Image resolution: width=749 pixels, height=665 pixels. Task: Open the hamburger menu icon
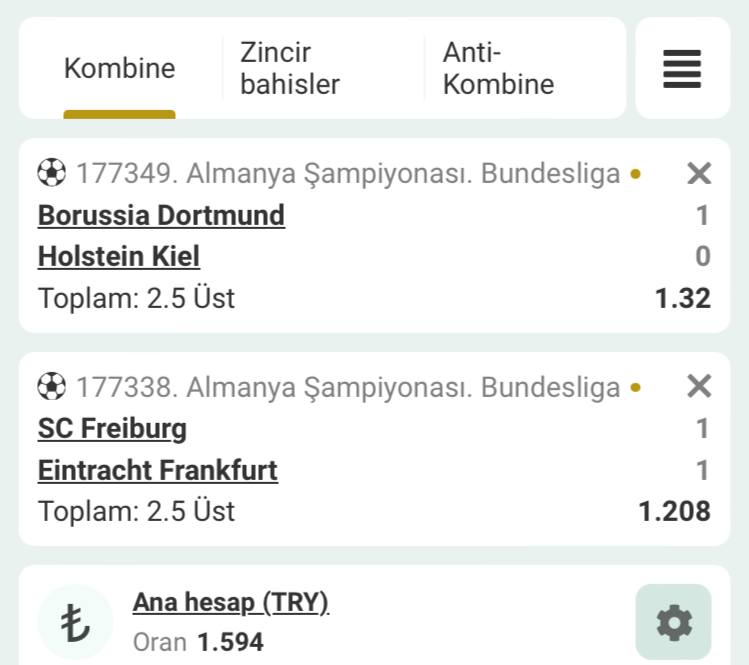(682, 69)
